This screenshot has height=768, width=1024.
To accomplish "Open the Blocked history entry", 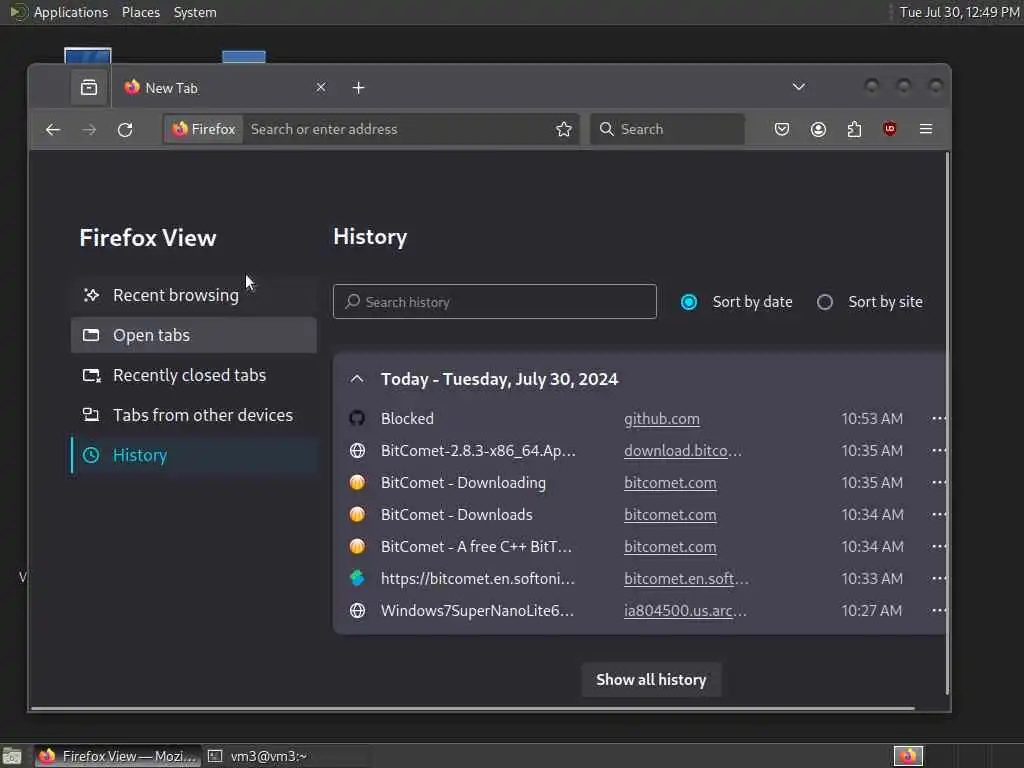I will click(407, 419).
